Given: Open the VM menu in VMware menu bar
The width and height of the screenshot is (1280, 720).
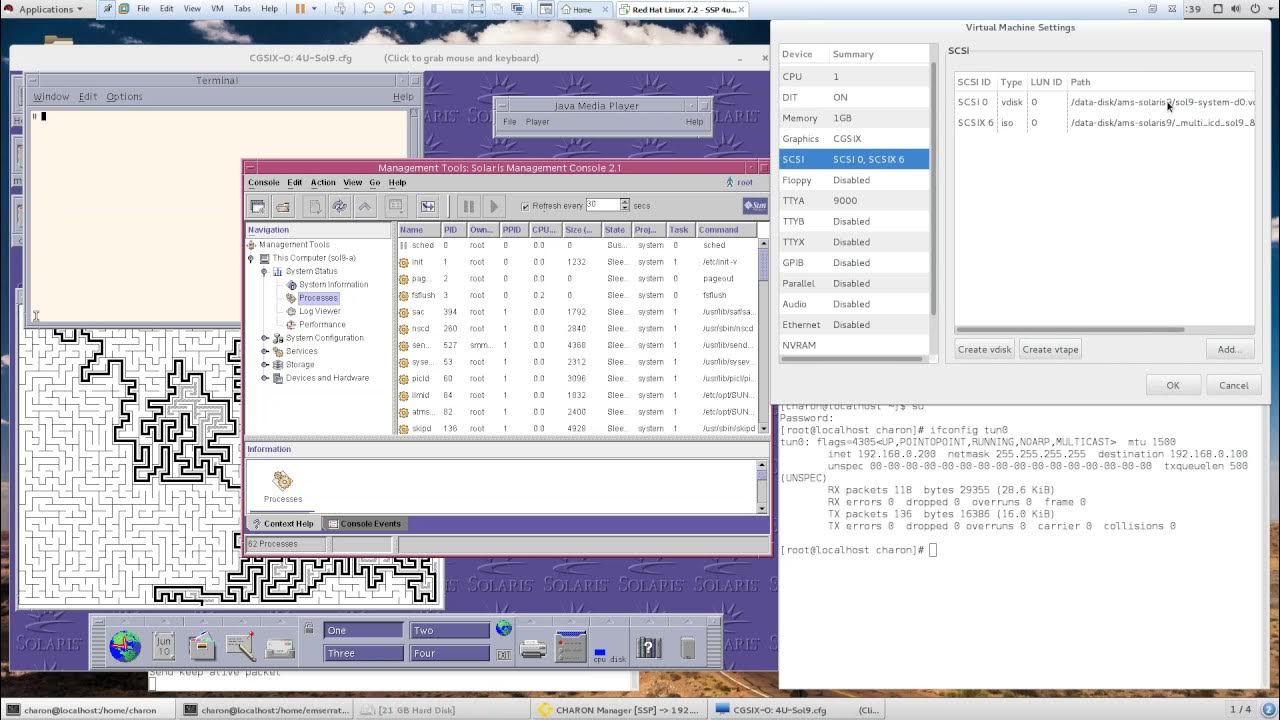Looking at the screenshot, I should [217, 9].
